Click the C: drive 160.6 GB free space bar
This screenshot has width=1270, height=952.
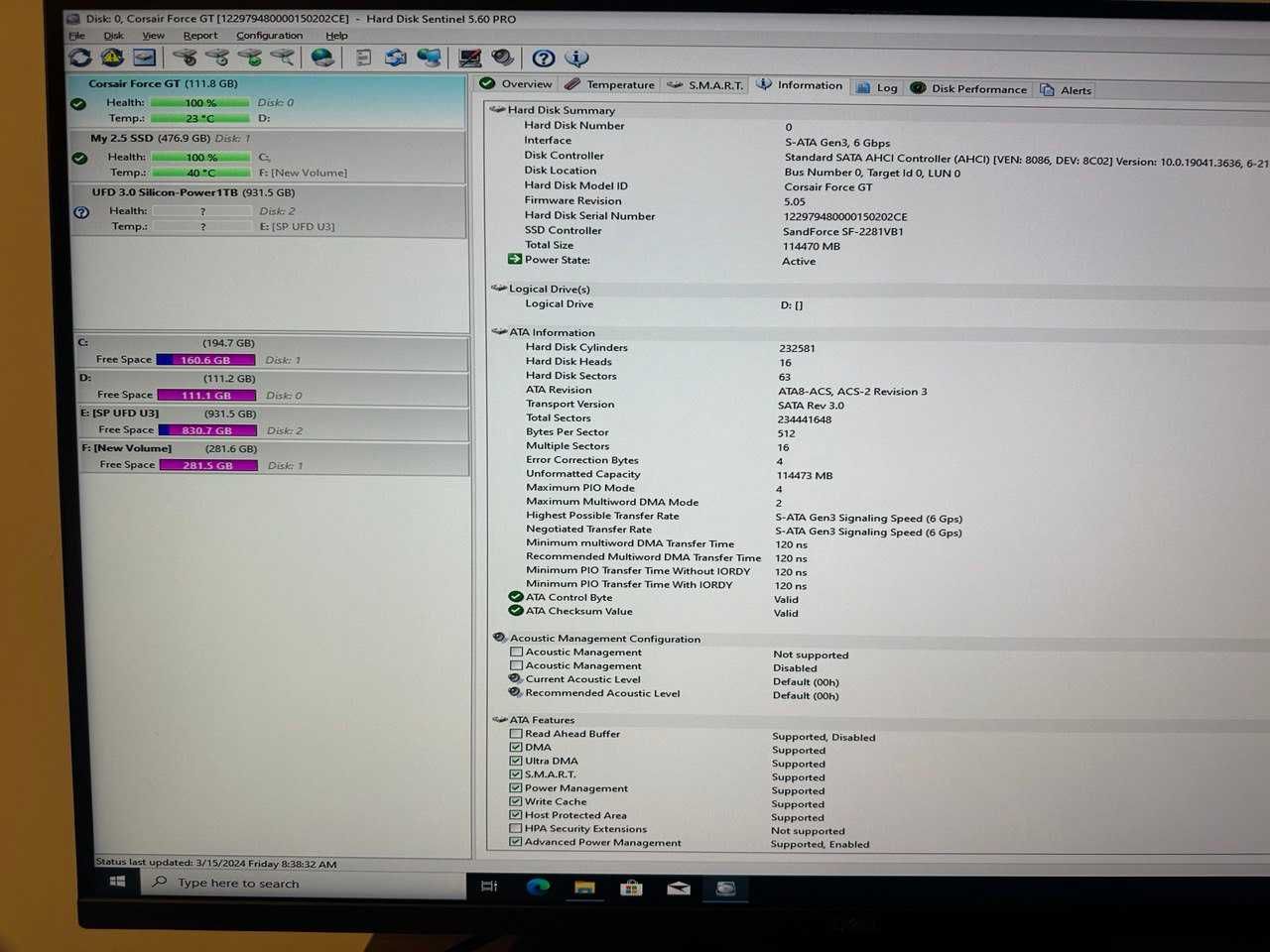[205, 360]
